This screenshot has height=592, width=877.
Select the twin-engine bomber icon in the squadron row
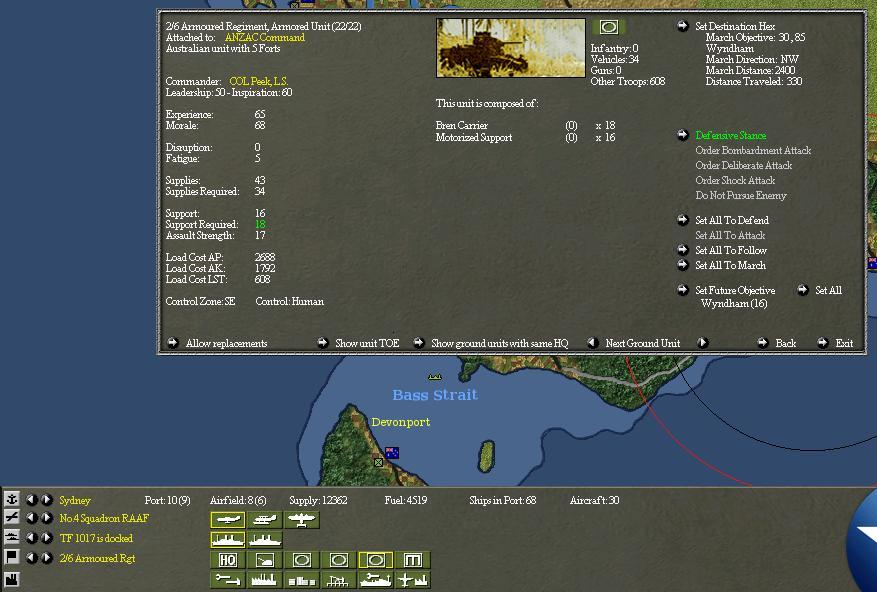coord(301,520)
